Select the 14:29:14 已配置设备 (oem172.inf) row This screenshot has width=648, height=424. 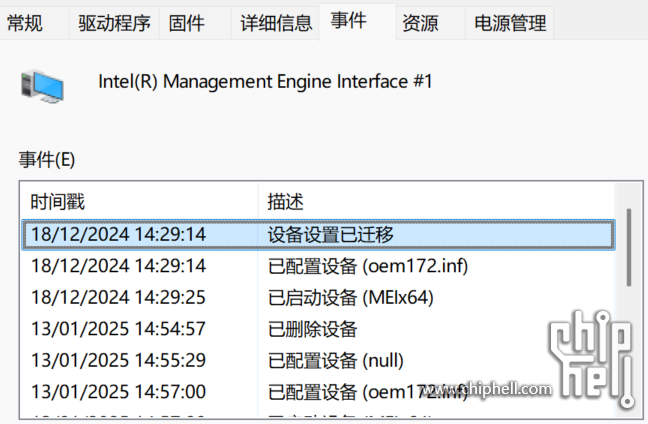point(319,266)
